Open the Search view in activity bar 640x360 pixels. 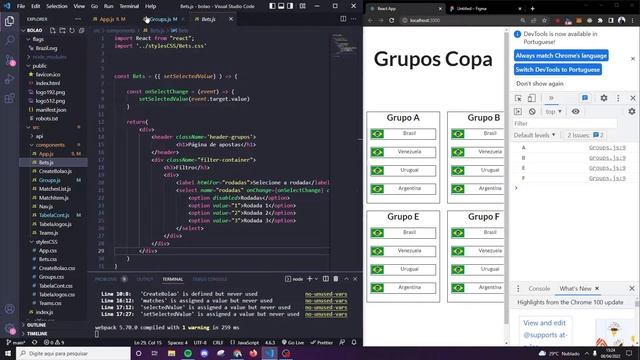pyautogui.click(x=9, y=40)
